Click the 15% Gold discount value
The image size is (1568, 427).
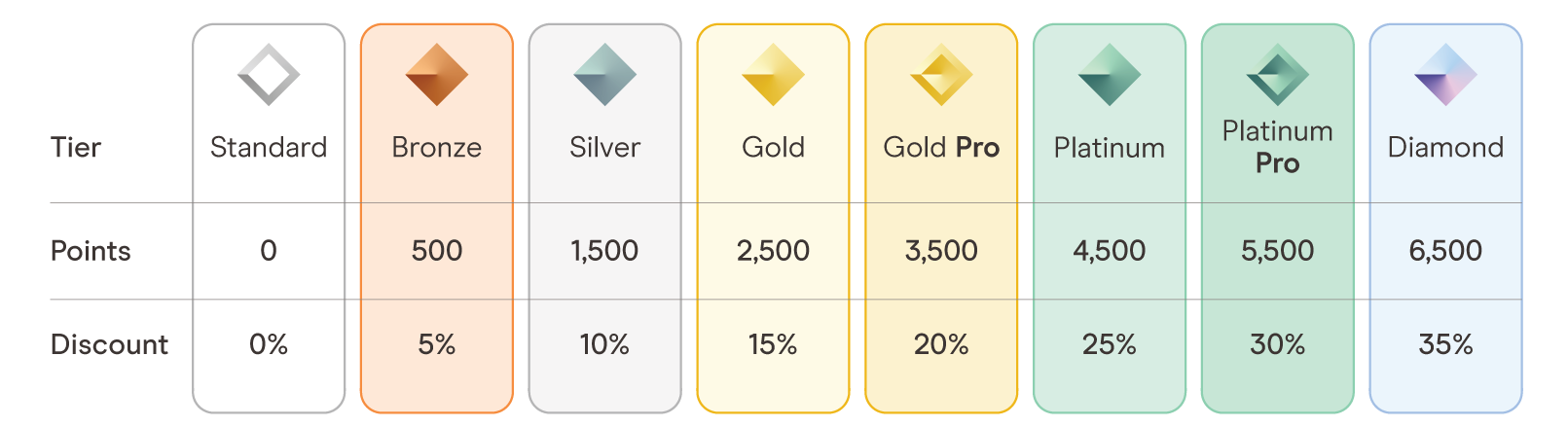[773, 344]
